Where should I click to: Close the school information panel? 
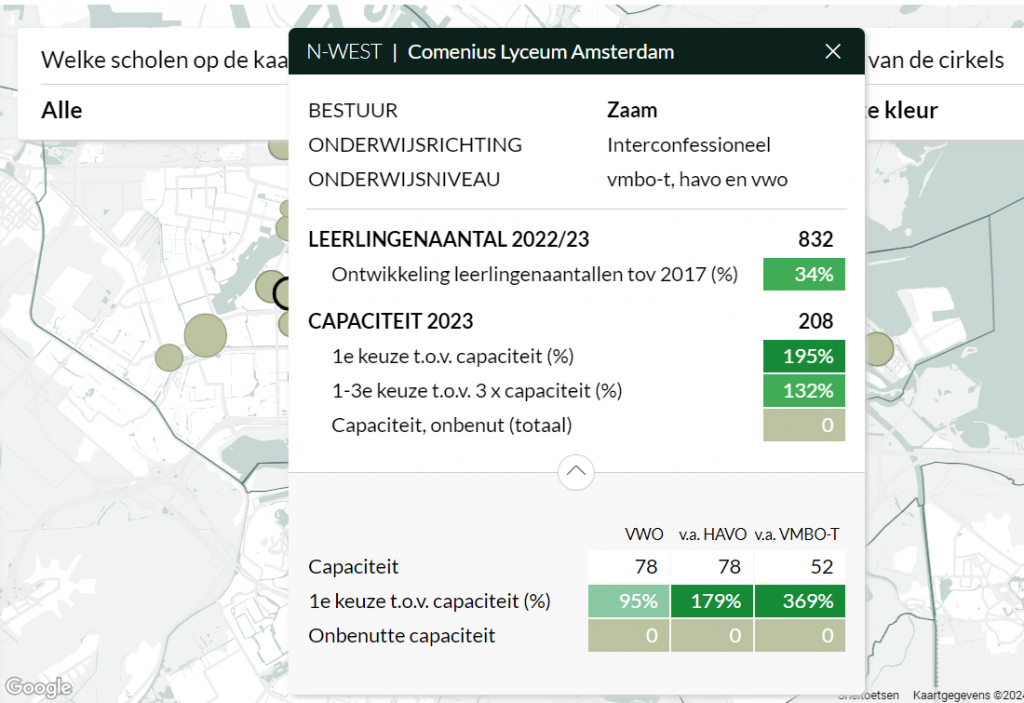(x=833, y=51)
